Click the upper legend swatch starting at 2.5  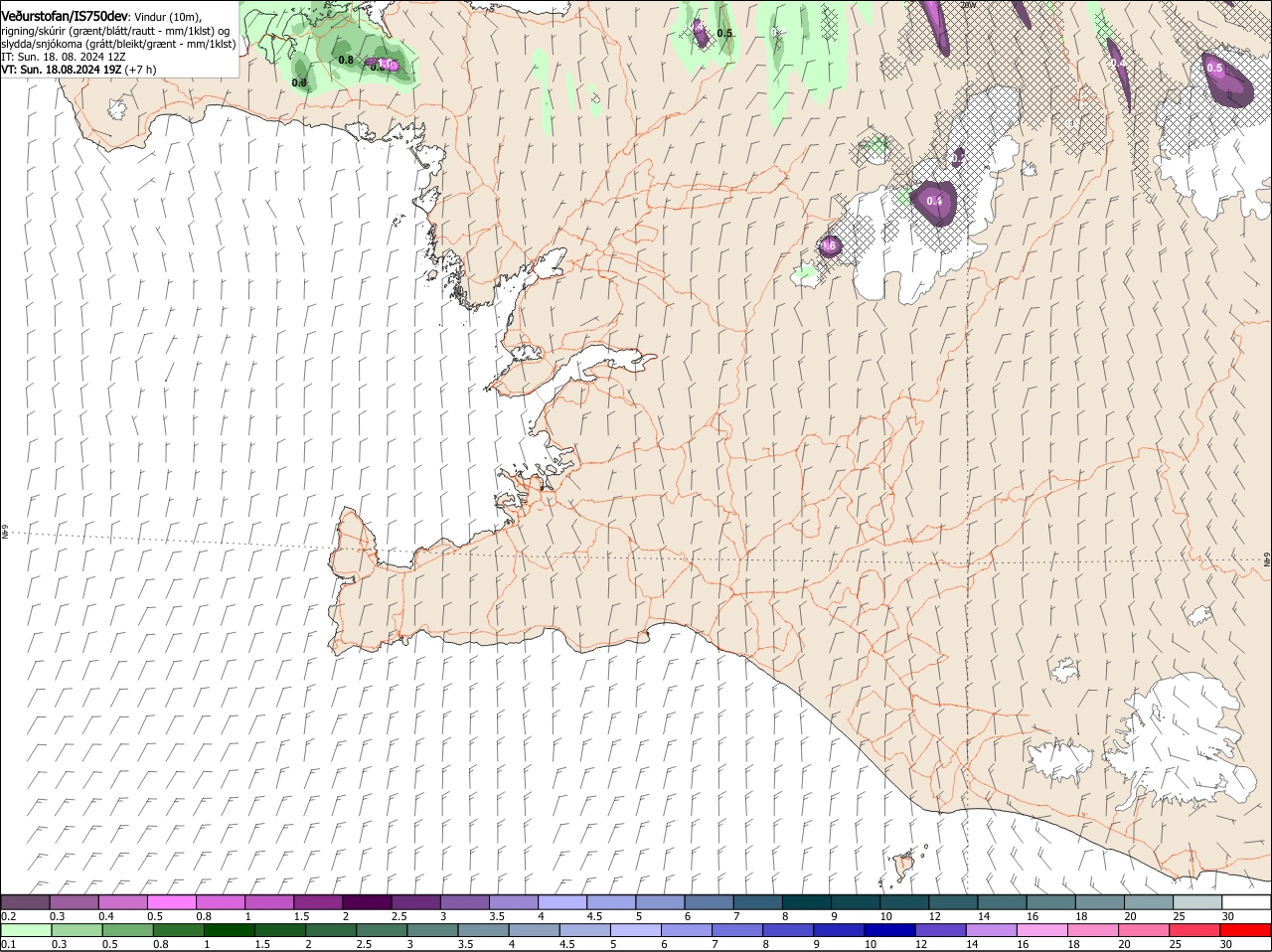point(415,901)
